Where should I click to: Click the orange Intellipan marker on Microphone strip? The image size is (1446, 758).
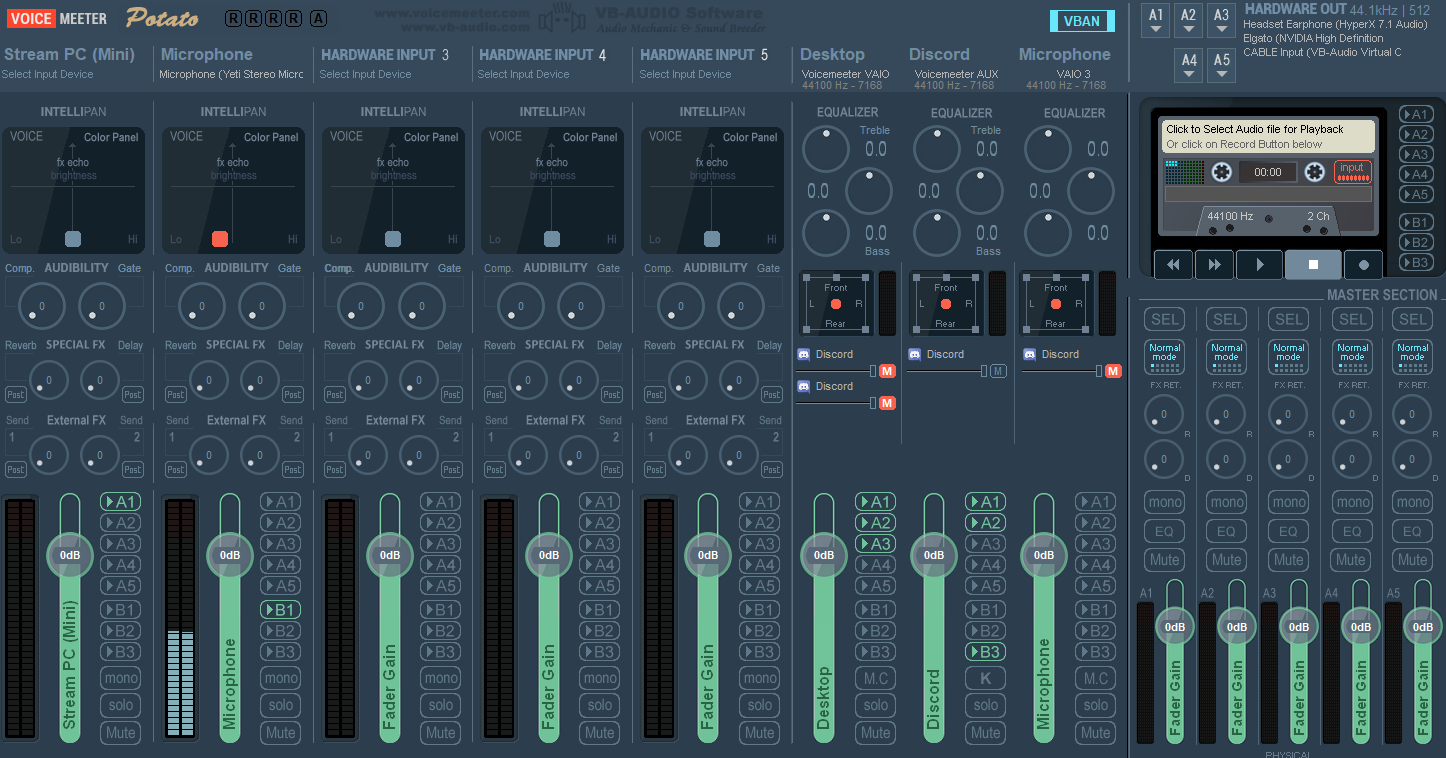click(220, 239)
